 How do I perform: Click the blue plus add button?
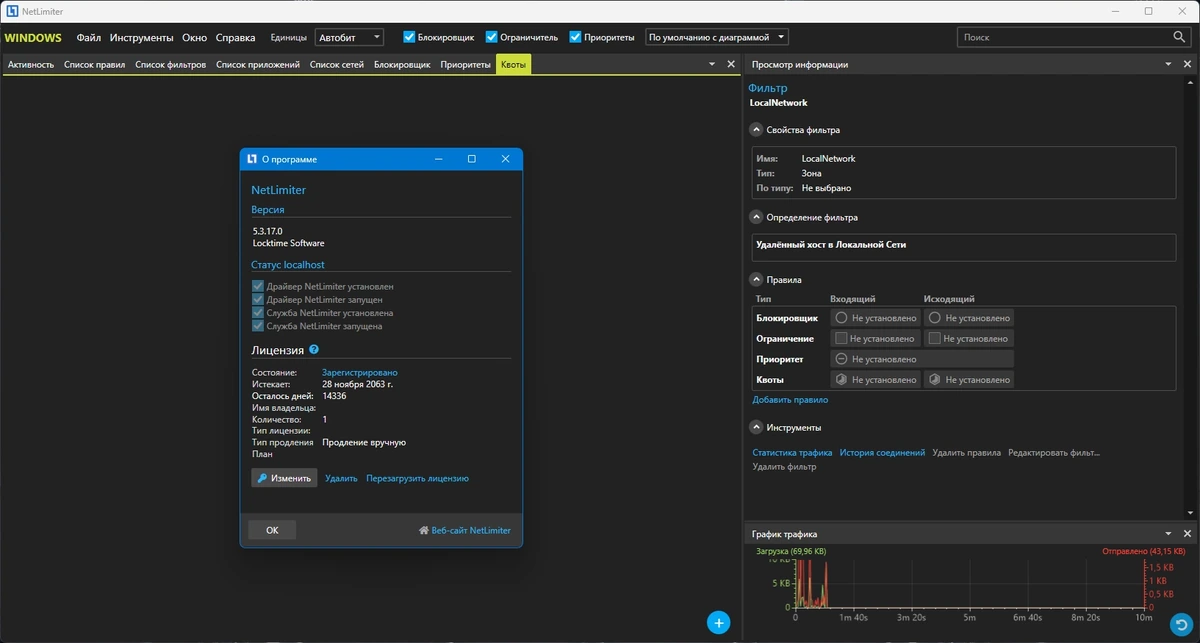click(x=718, y=622)
